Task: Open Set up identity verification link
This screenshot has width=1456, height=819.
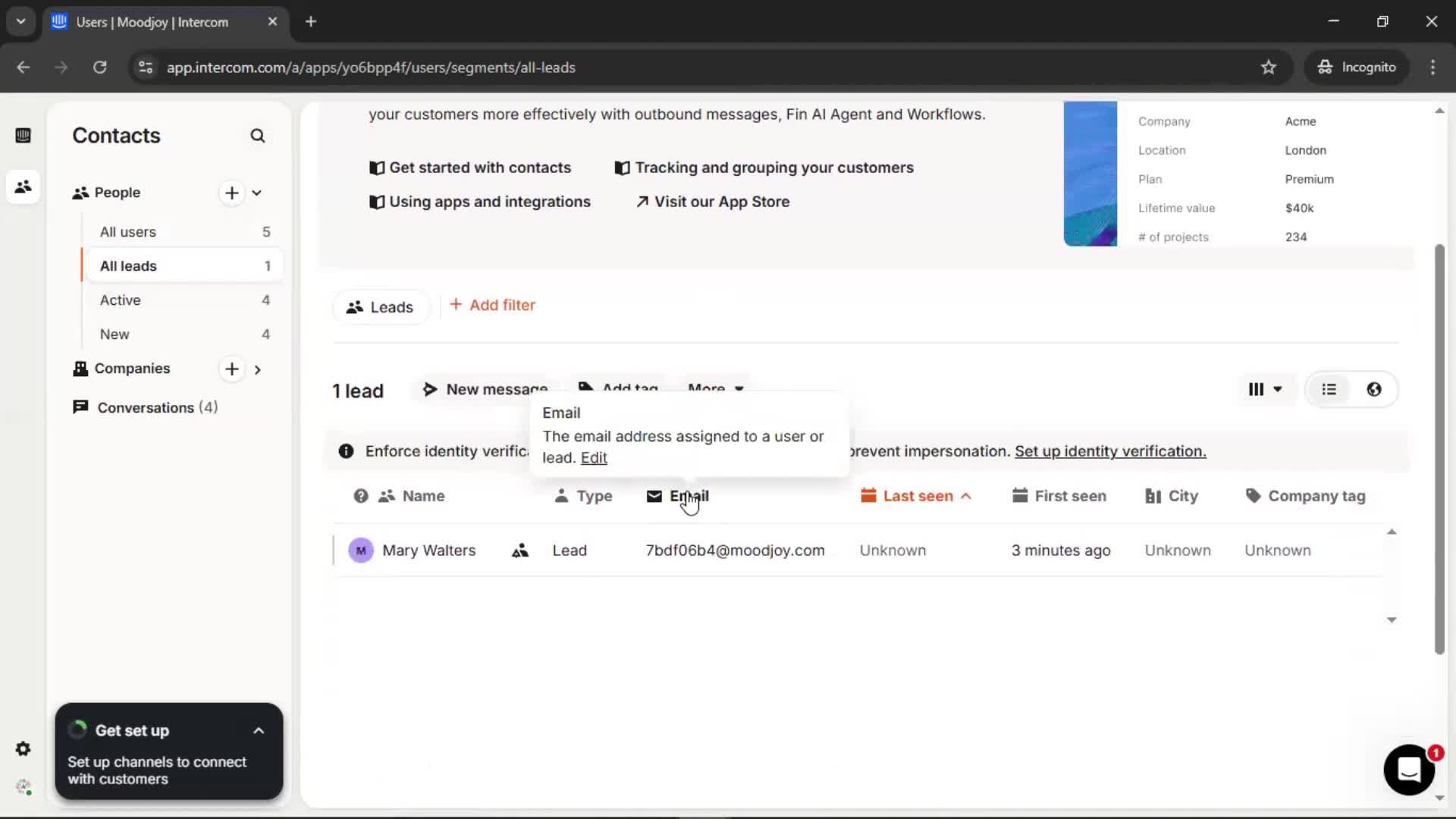Action: pyautogui.click(x=1110, y=451)
